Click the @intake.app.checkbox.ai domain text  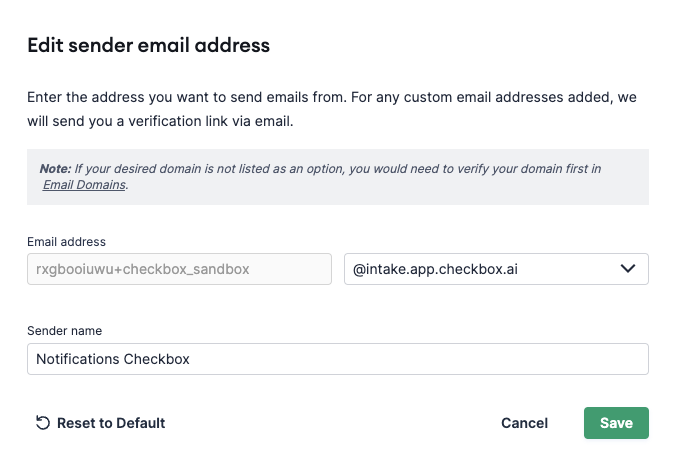point(435,269)
